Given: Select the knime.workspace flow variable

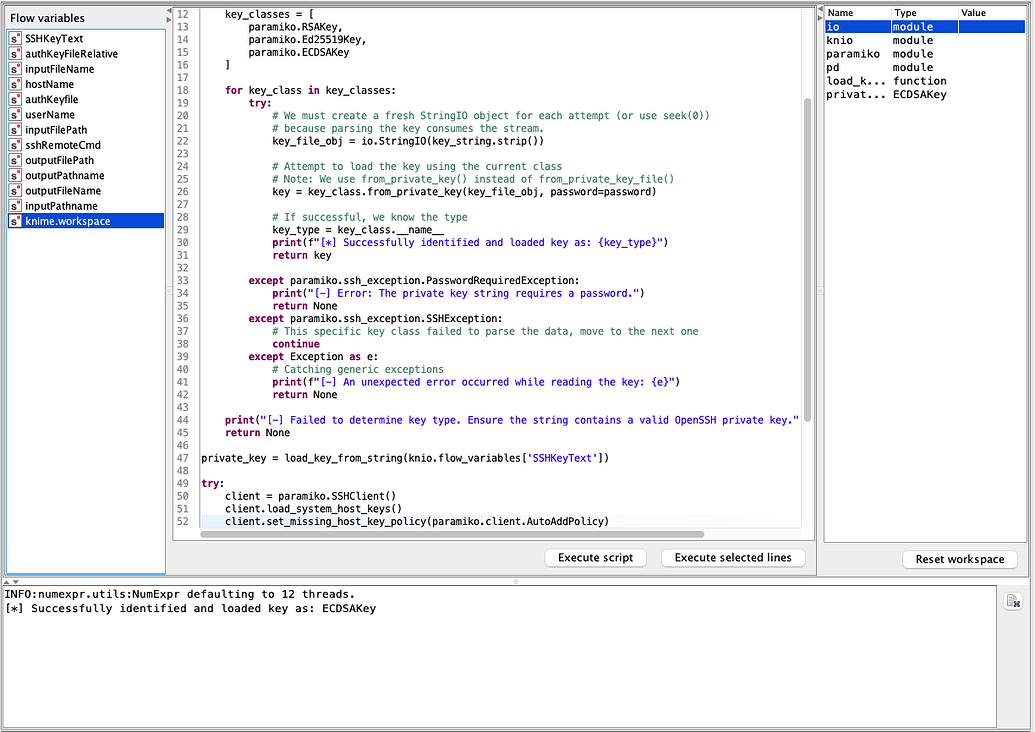Looking at the screenshot, I should [86, 220].
